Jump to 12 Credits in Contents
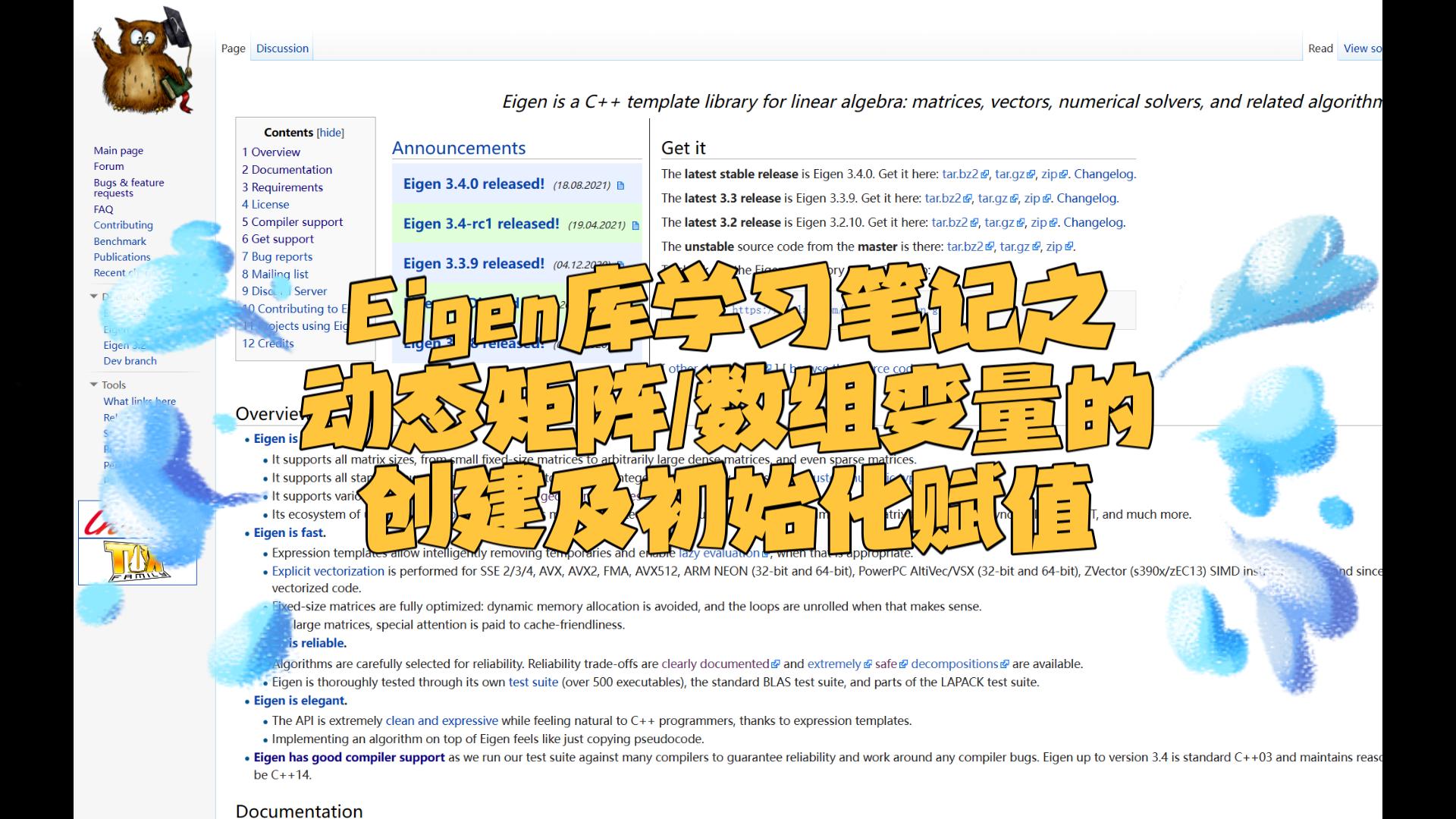This screenshot has height=819, width=1456. [268, 344]
